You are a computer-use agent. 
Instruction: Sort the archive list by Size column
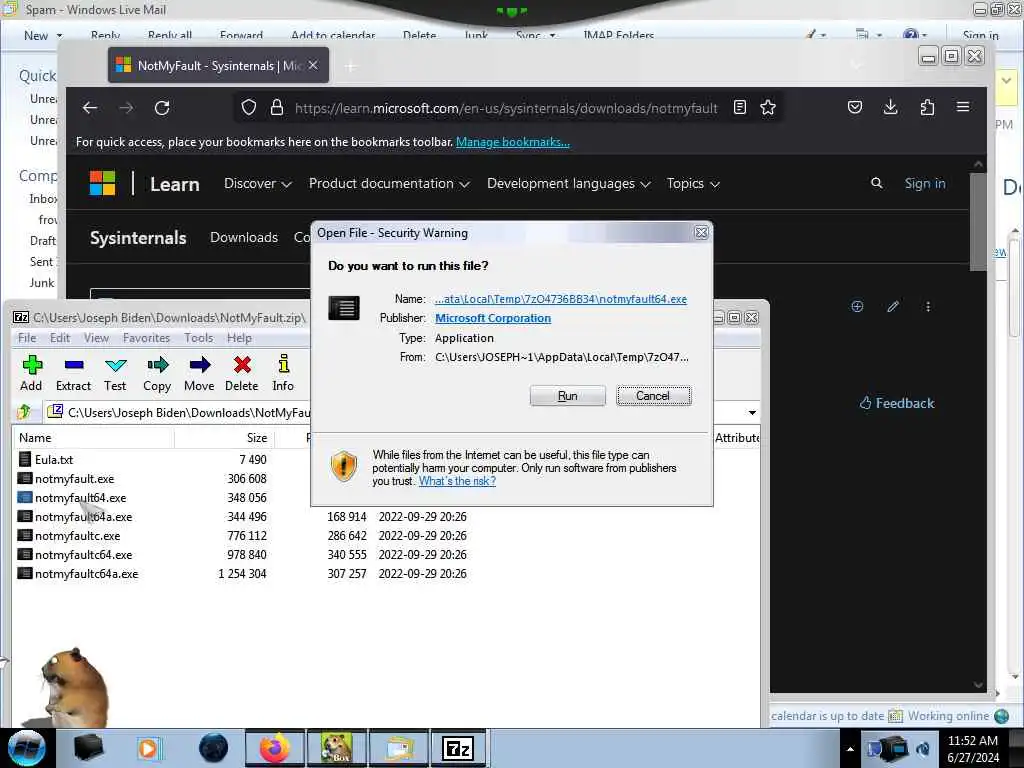click(x=224, y=438)
